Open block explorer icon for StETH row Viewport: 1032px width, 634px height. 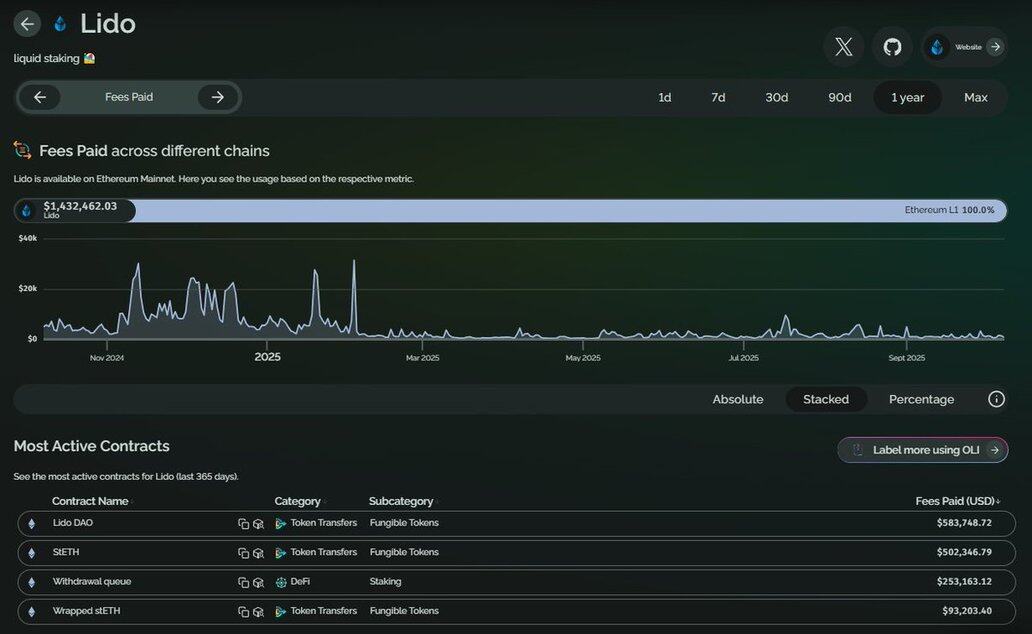pos(258,553)
